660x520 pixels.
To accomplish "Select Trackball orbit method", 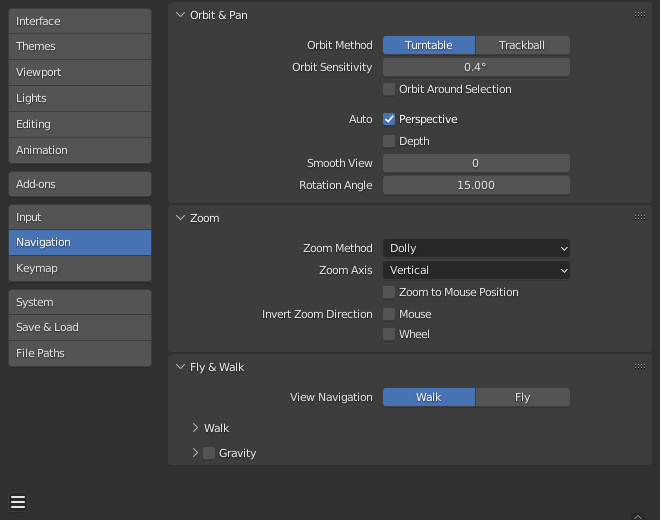I will (x=522, y=45).
